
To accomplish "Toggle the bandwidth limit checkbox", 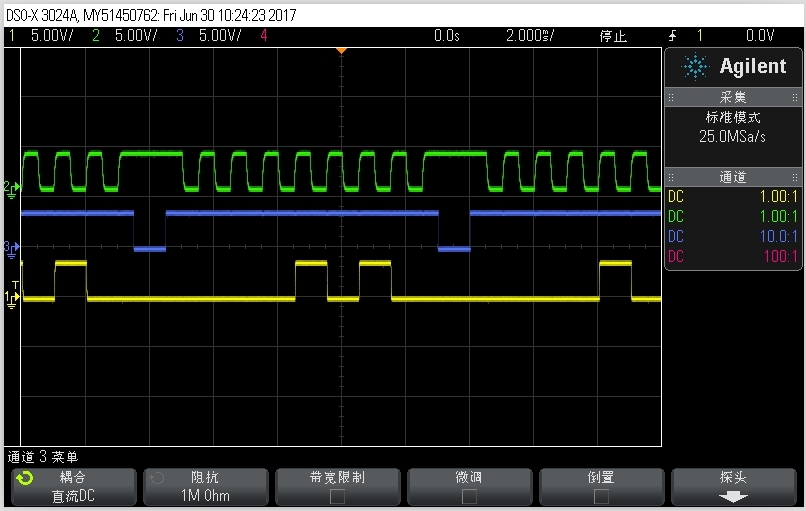I will pyautogui.click(x=337, y=497).
